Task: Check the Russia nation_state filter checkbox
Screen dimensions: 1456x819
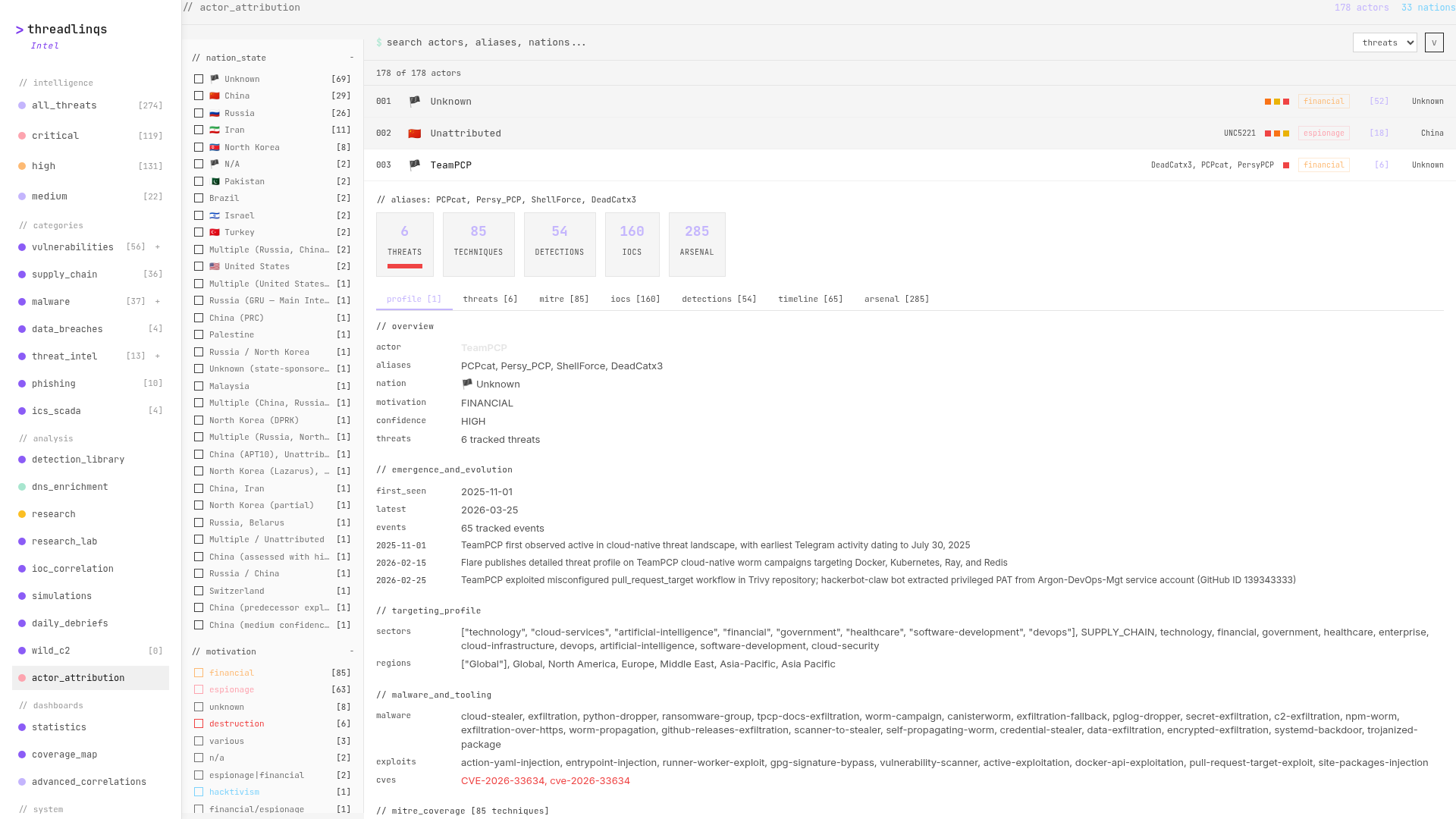Action: pos(199,112)
